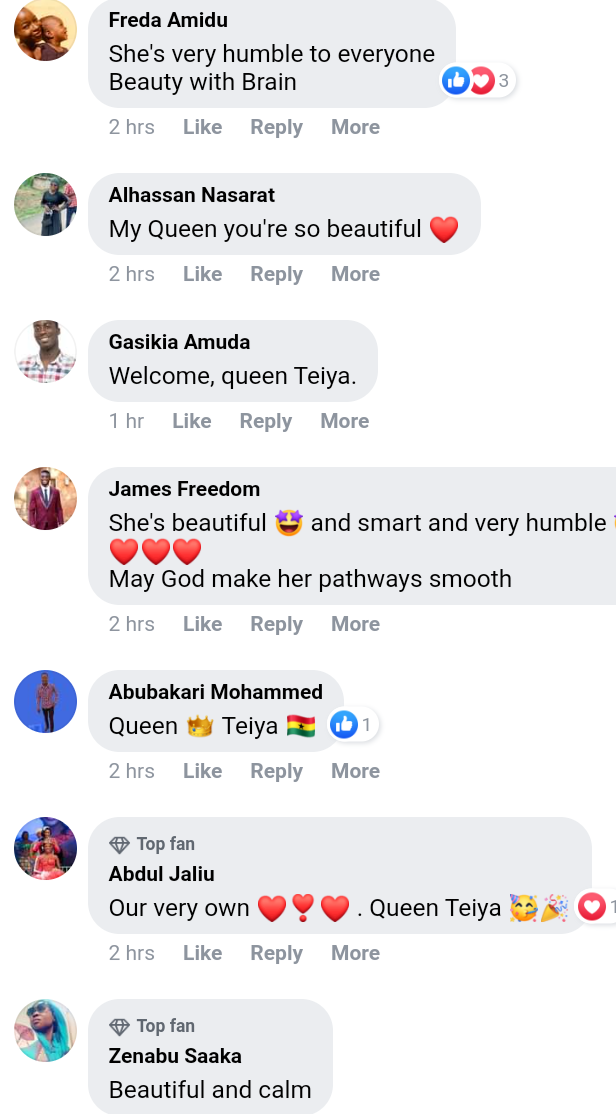Open Freda Amidu's profile picture
Image resolution: width=616 pixels, height=1114 pixels.
point(45,30)
